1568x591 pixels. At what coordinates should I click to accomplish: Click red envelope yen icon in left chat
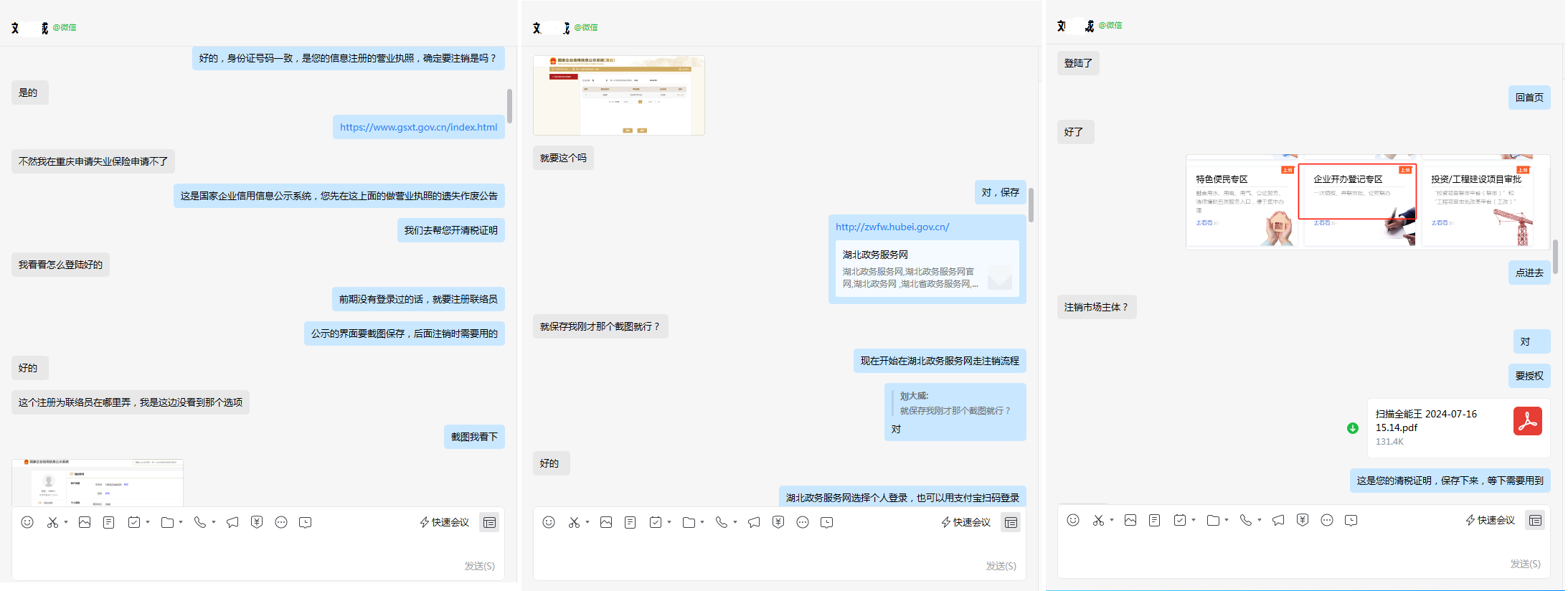click(257, 522)
